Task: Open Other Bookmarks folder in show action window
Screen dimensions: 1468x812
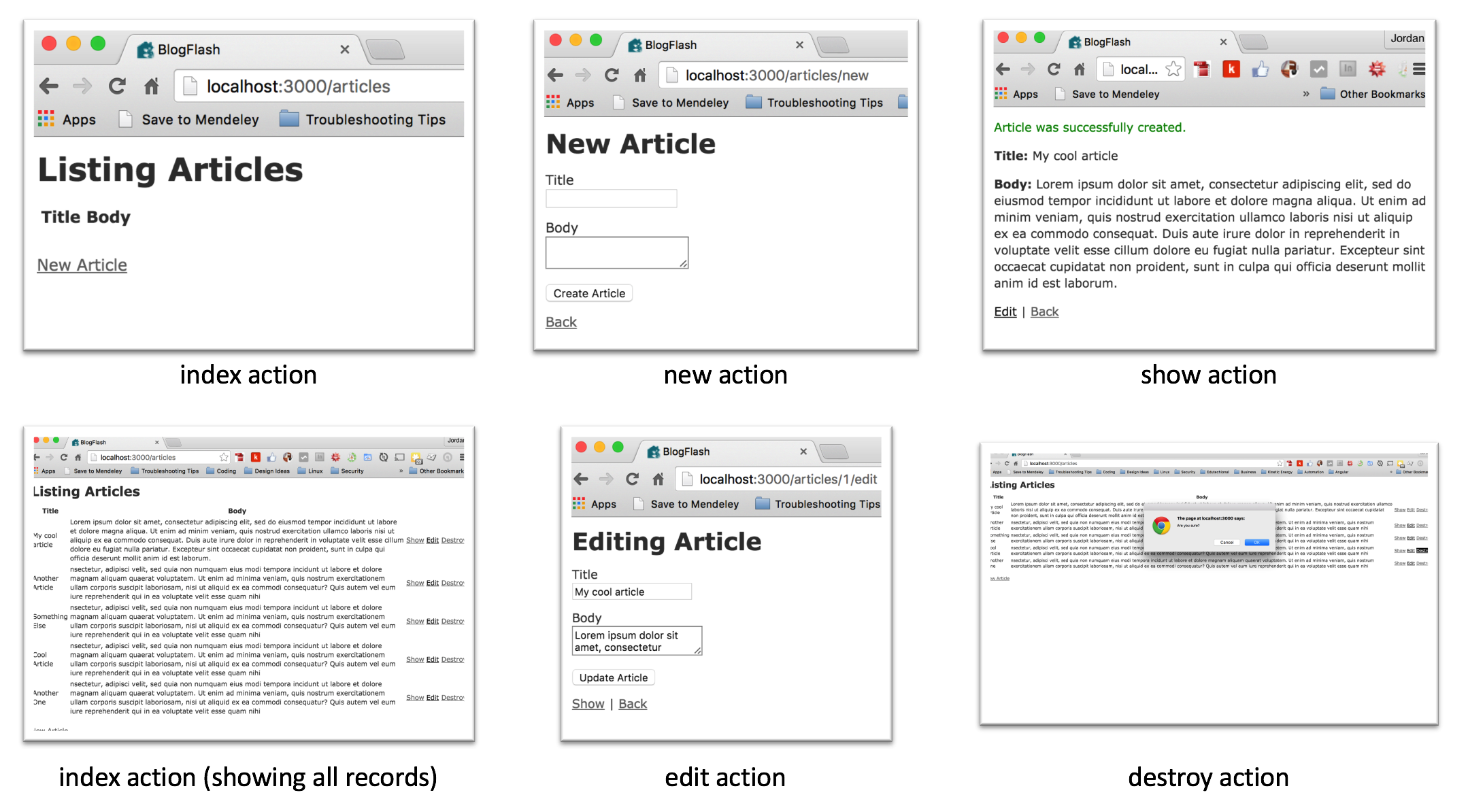Action: coord(1373,94)
